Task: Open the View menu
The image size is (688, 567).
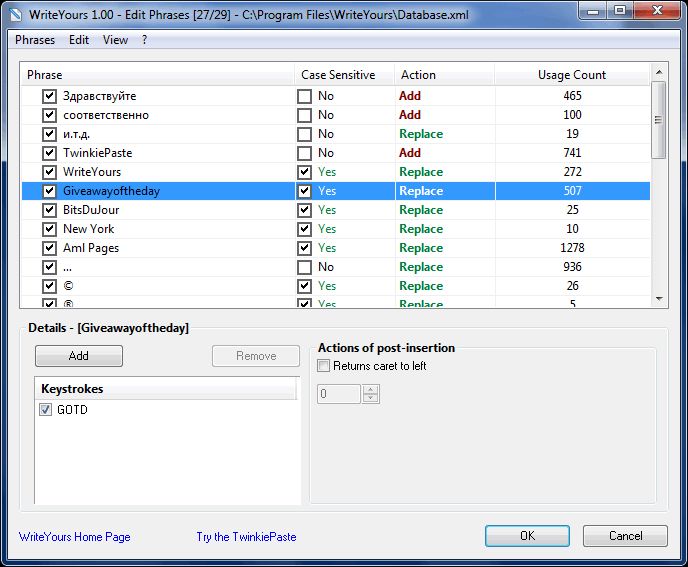Action: (115, 40)
